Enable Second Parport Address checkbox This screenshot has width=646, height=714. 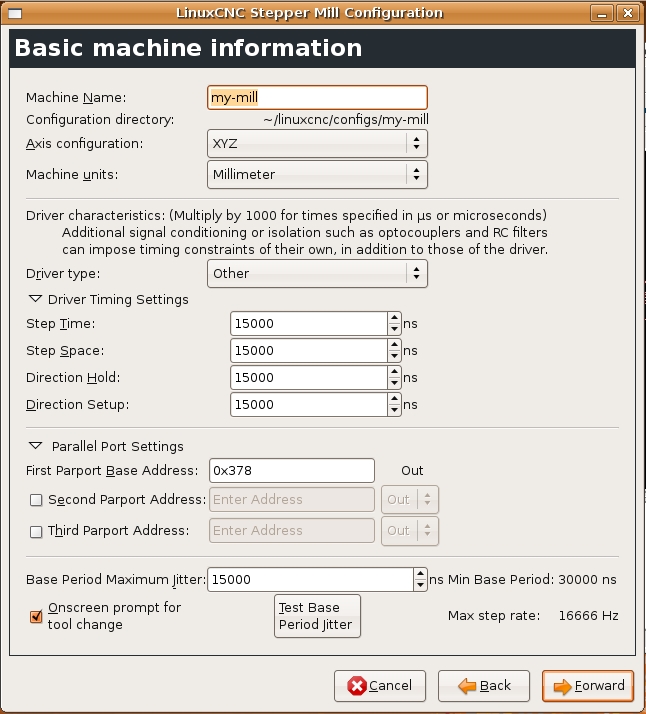[36, 500]
